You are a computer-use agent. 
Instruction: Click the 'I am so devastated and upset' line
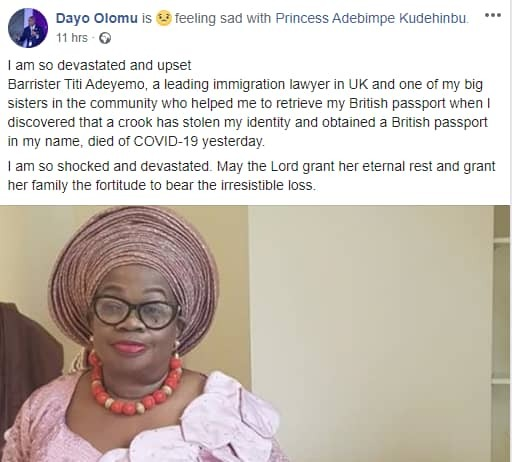[x=99, y=66]
